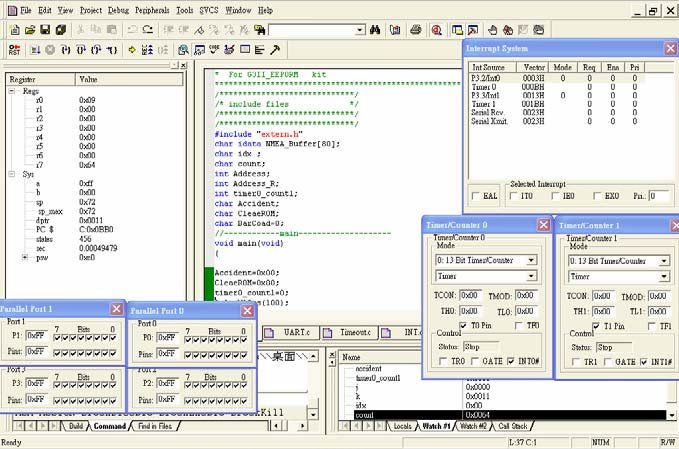Collapse the Regs tree node
Image resolution: width=679 pixels, height=449 pixels.
coord(12,91)
